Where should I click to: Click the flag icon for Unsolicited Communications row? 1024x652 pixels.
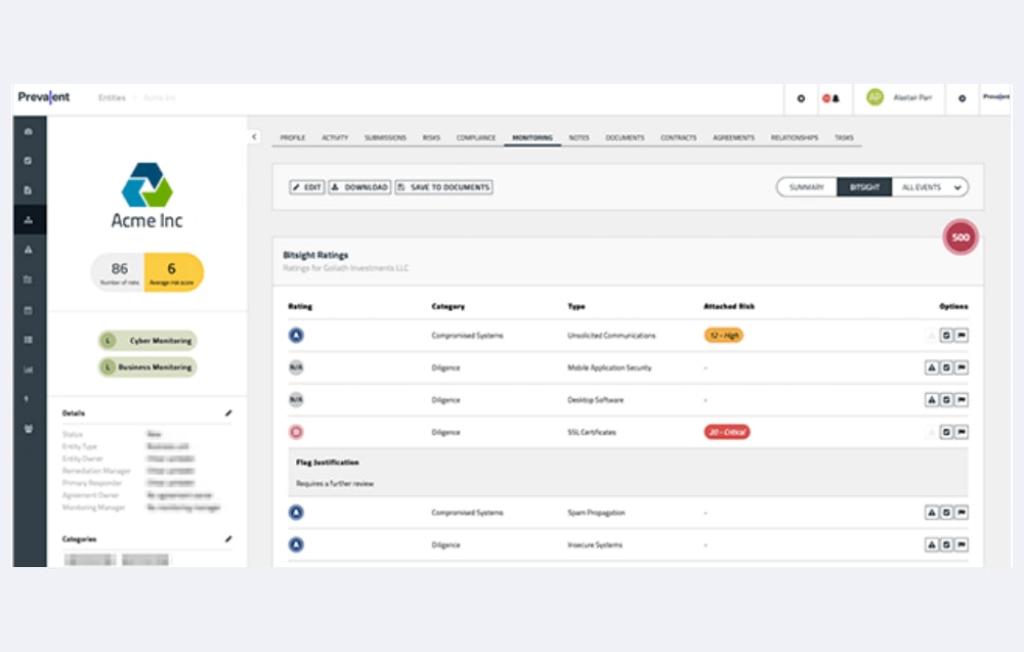tap(962, 336)
